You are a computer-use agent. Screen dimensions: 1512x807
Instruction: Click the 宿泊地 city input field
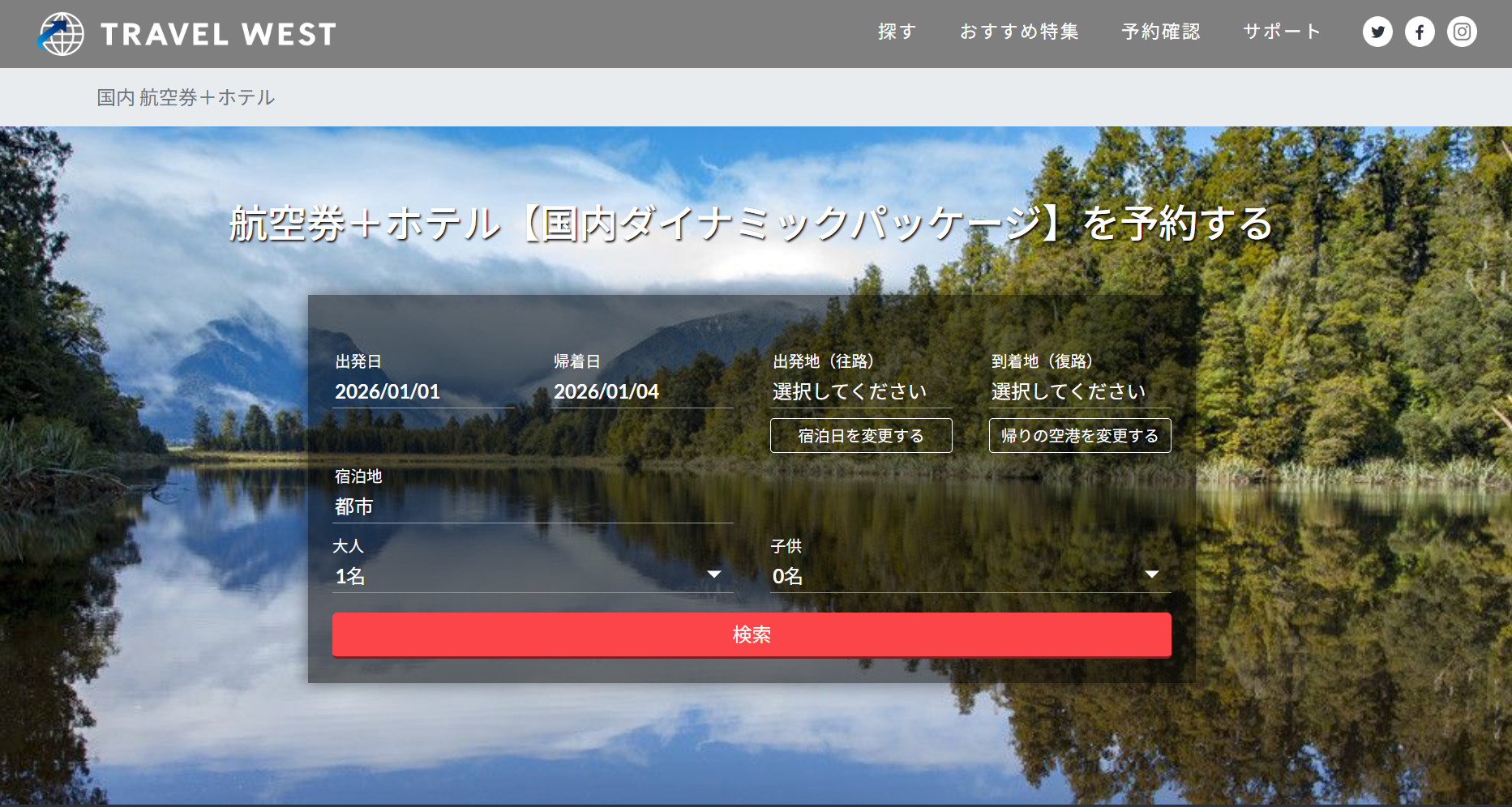(x=532, y=506)
